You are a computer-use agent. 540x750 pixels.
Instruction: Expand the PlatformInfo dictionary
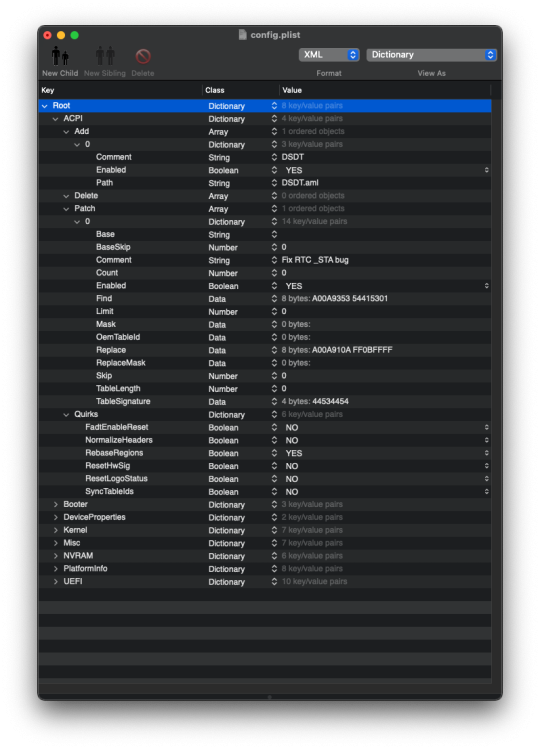pos(55,569)
